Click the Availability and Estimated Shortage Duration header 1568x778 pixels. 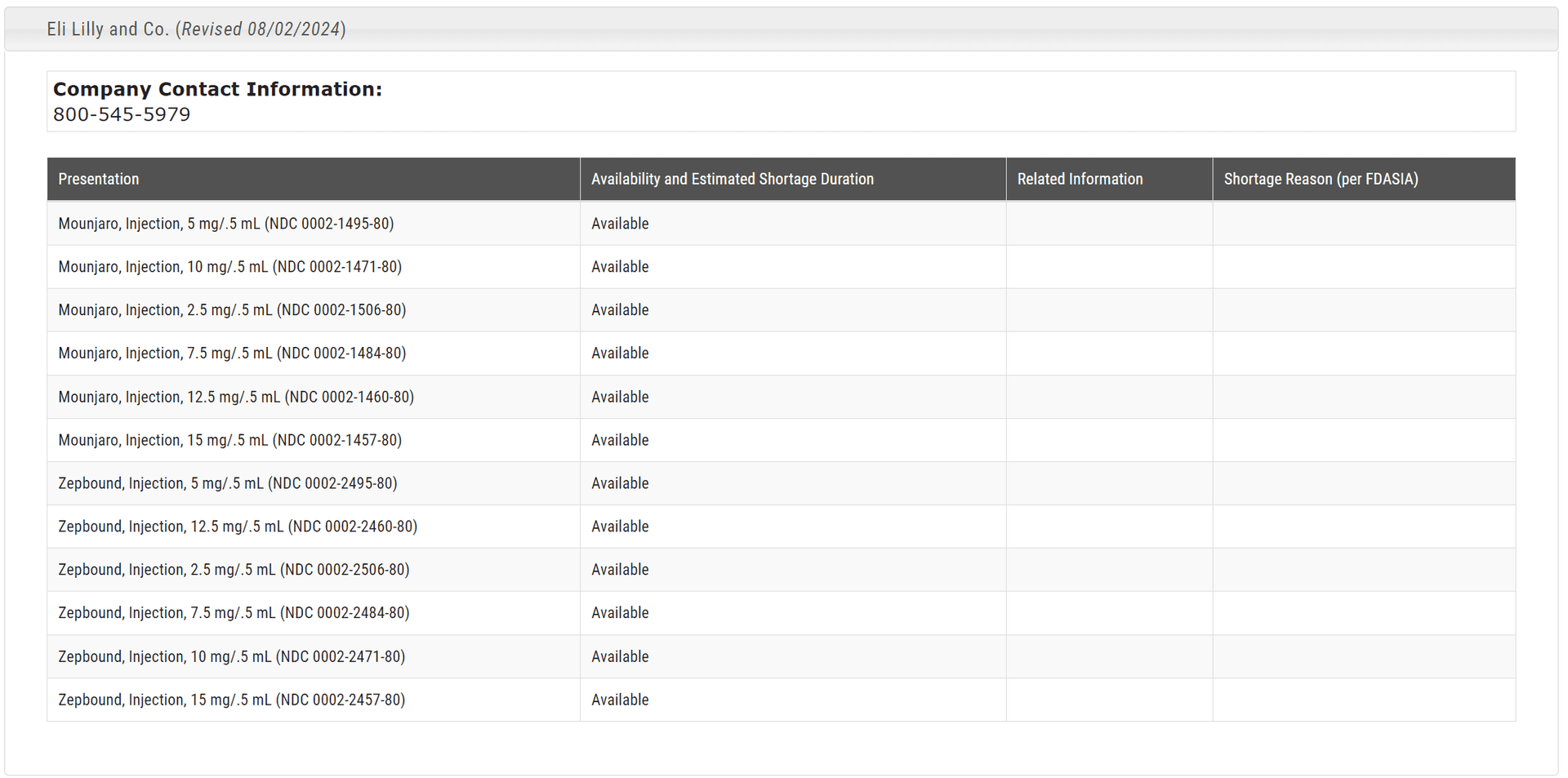[732, 179]
